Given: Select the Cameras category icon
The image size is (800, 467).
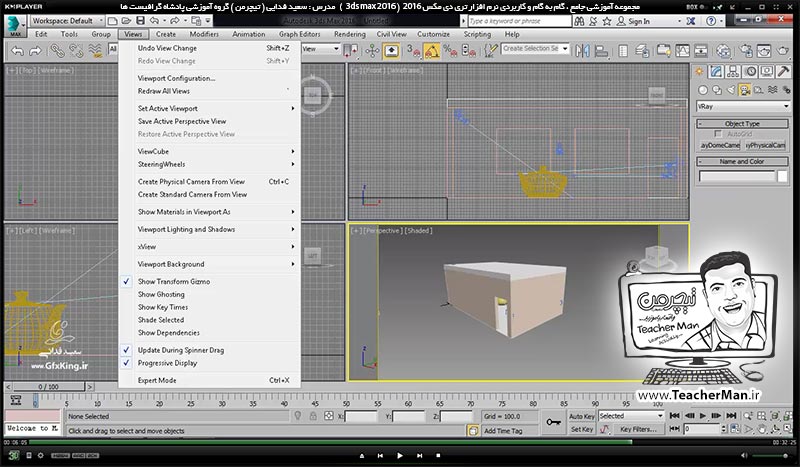Looking at the screenshot, I should point(744,90).
